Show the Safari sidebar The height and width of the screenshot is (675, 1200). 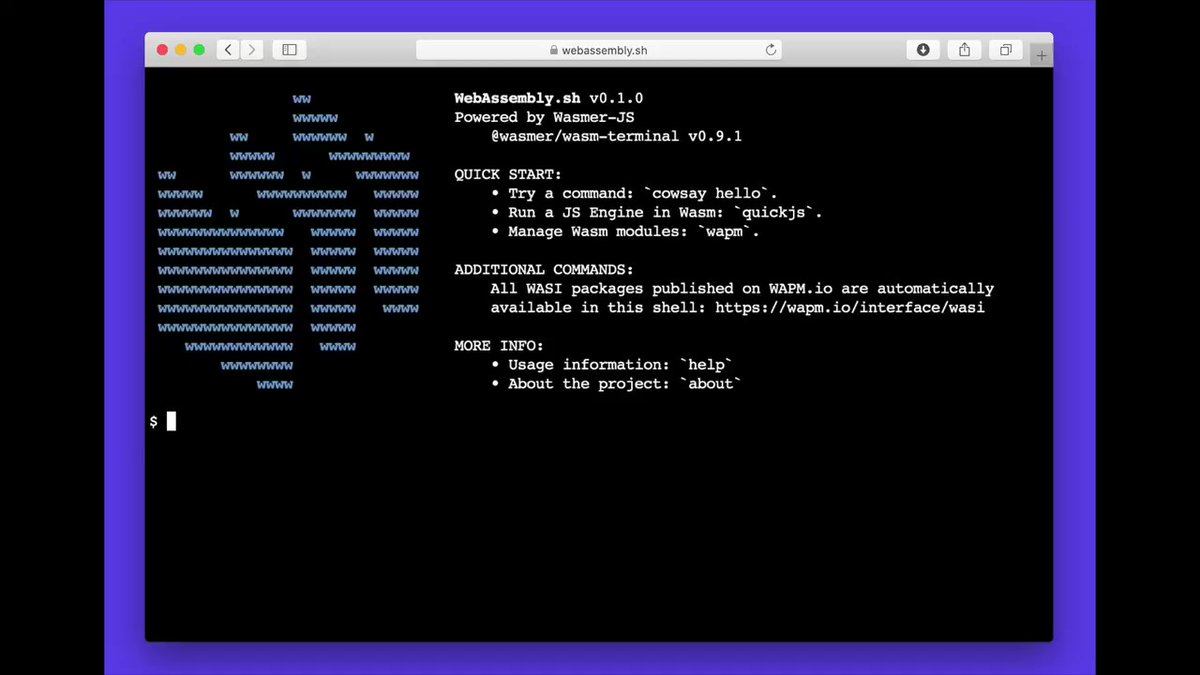click(289, 49)
